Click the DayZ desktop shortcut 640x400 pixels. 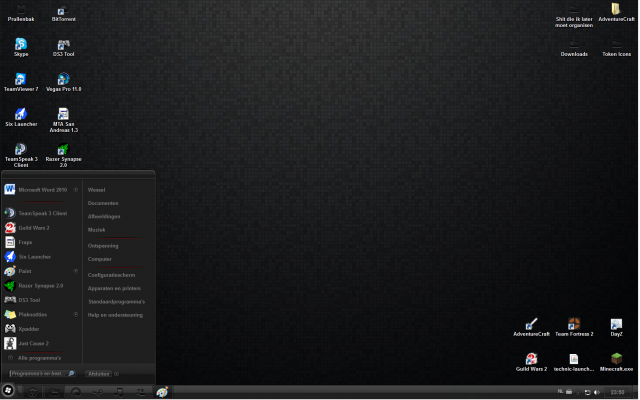tap(616, 325)
